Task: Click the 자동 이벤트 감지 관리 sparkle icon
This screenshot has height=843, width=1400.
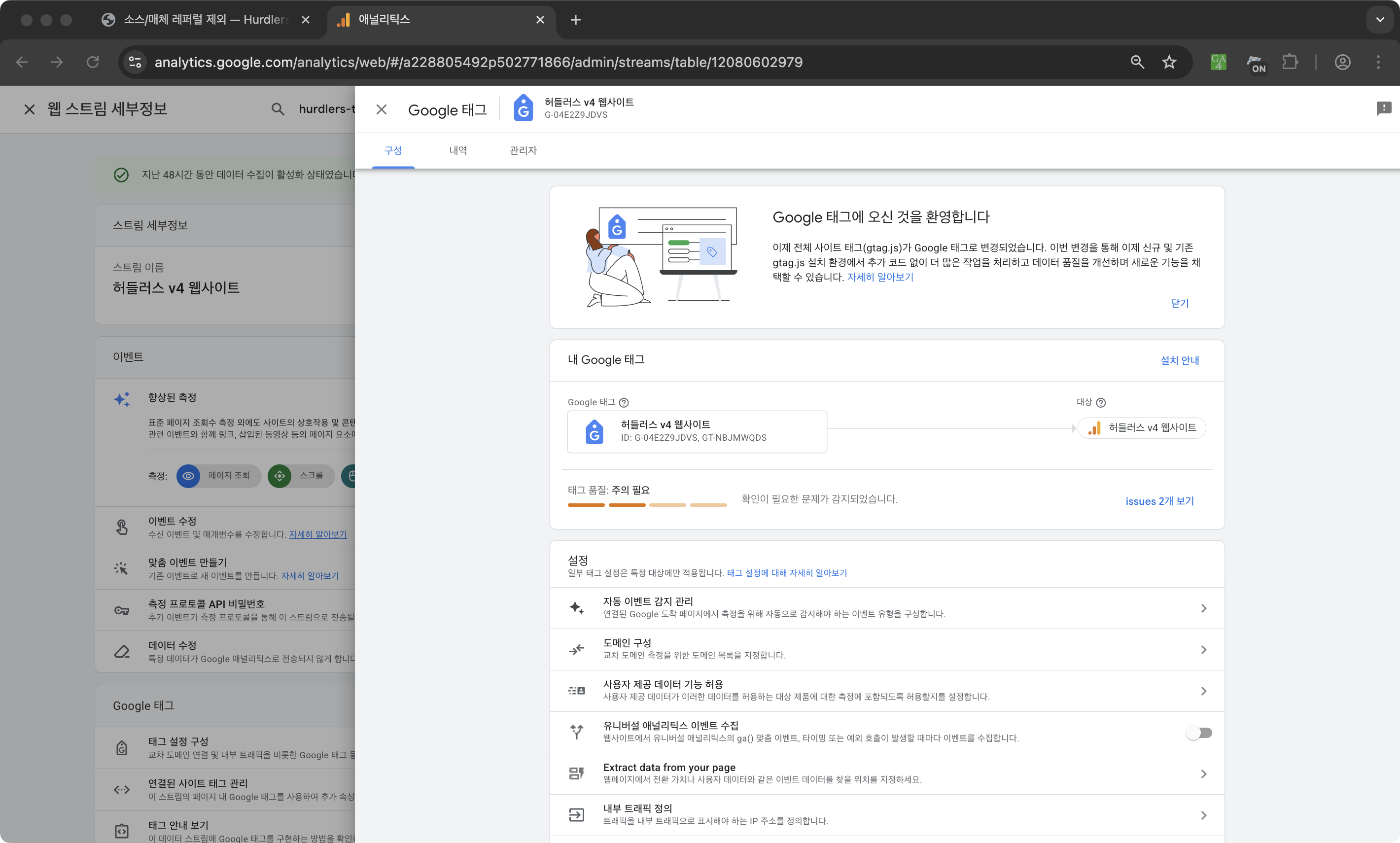Action: coord(576,608)
